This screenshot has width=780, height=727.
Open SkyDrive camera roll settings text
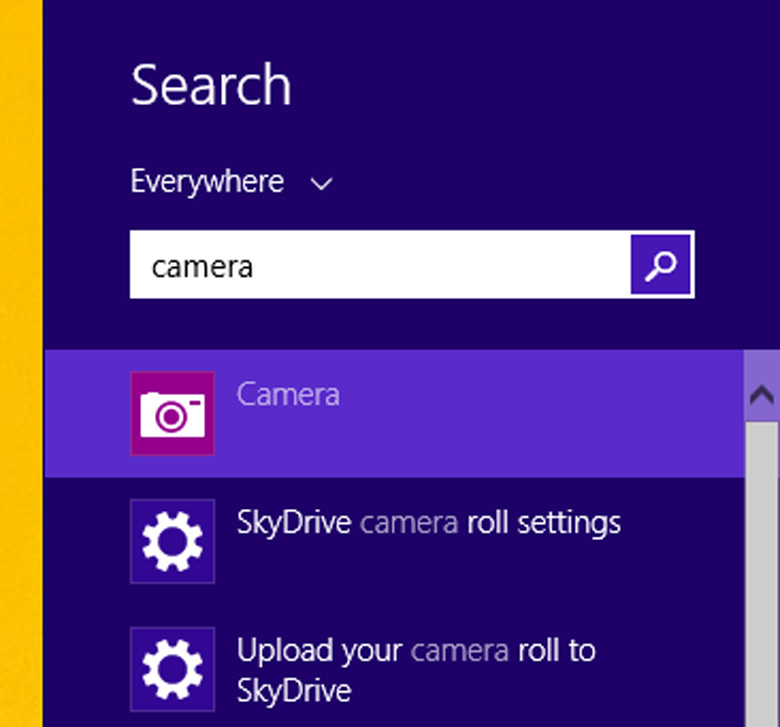428,522
